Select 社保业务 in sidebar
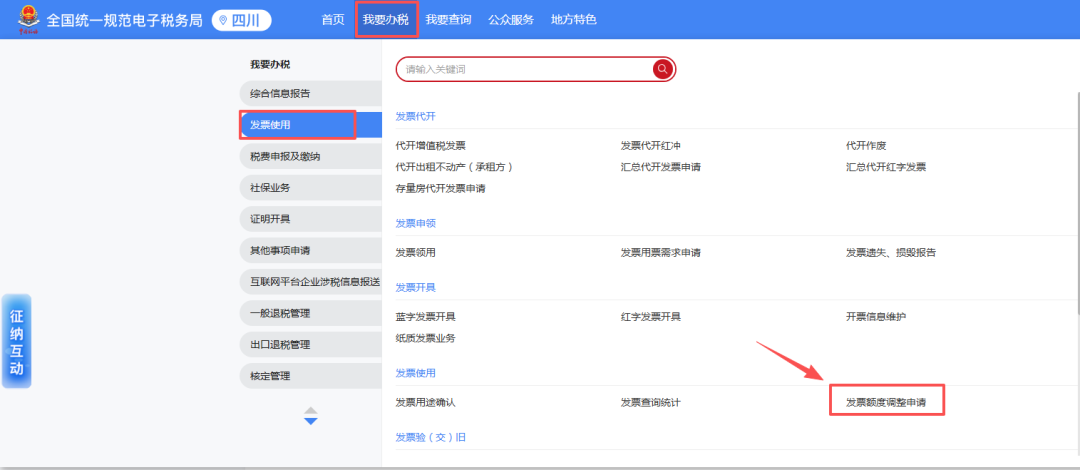The image size is (1080, 470). (311, 187)
